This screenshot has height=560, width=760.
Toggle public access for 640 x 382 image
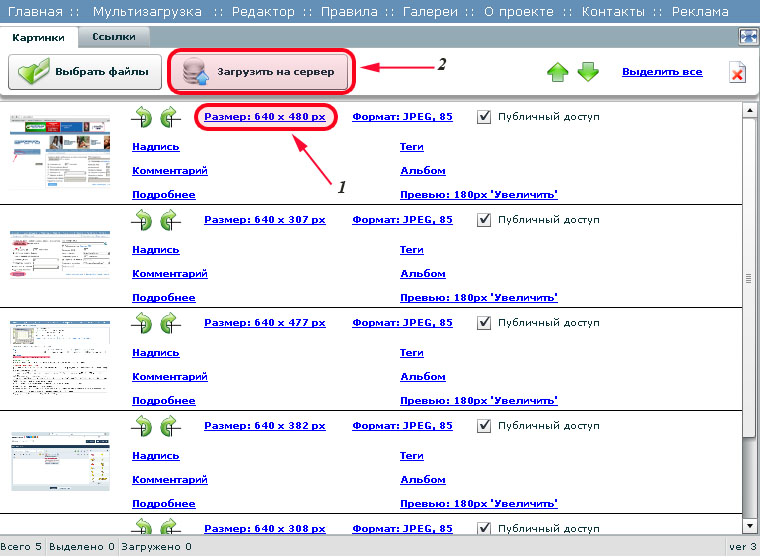[x=485, y=426]
